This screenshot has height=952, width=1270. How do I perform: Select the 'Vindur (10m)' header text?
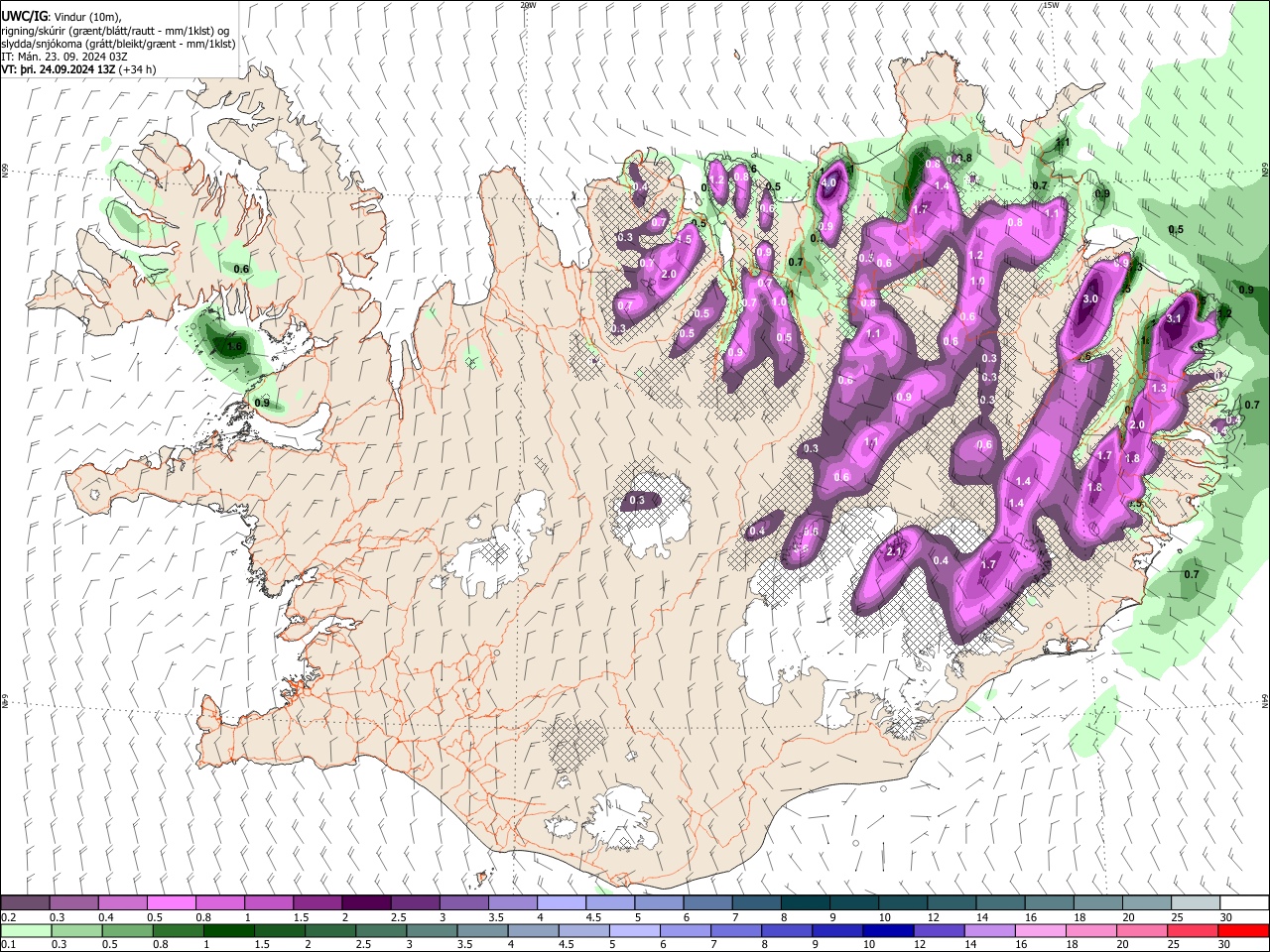pos(85,17)
